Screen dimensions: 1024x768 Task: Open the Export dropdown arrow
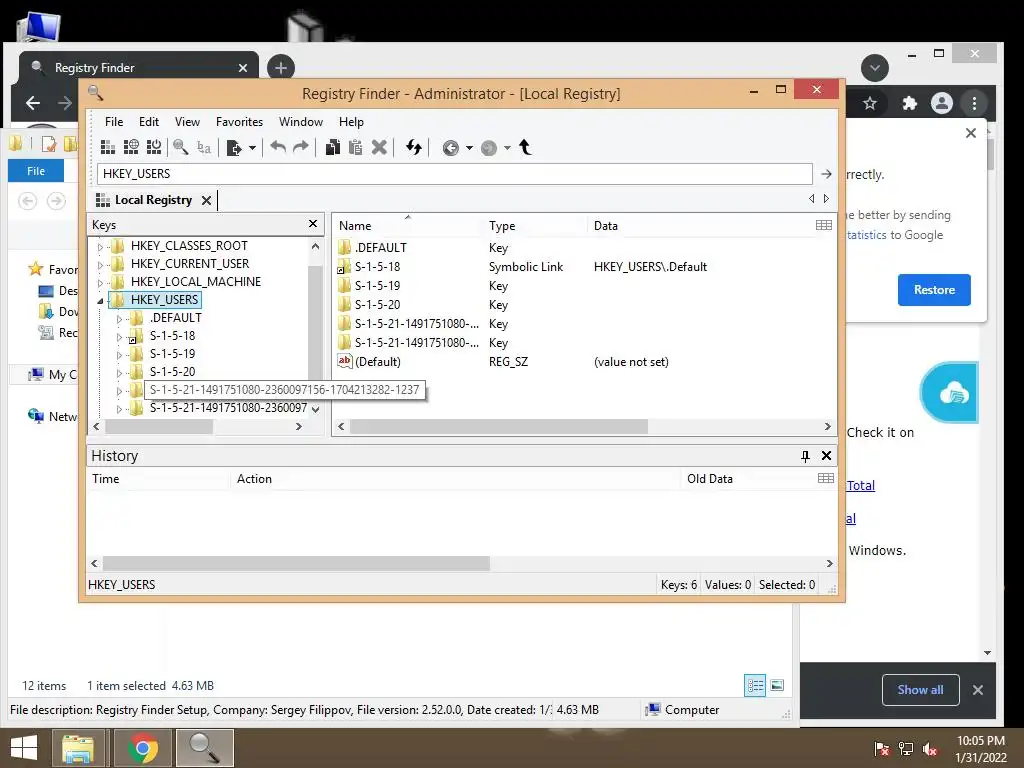[x=252, y=148]
